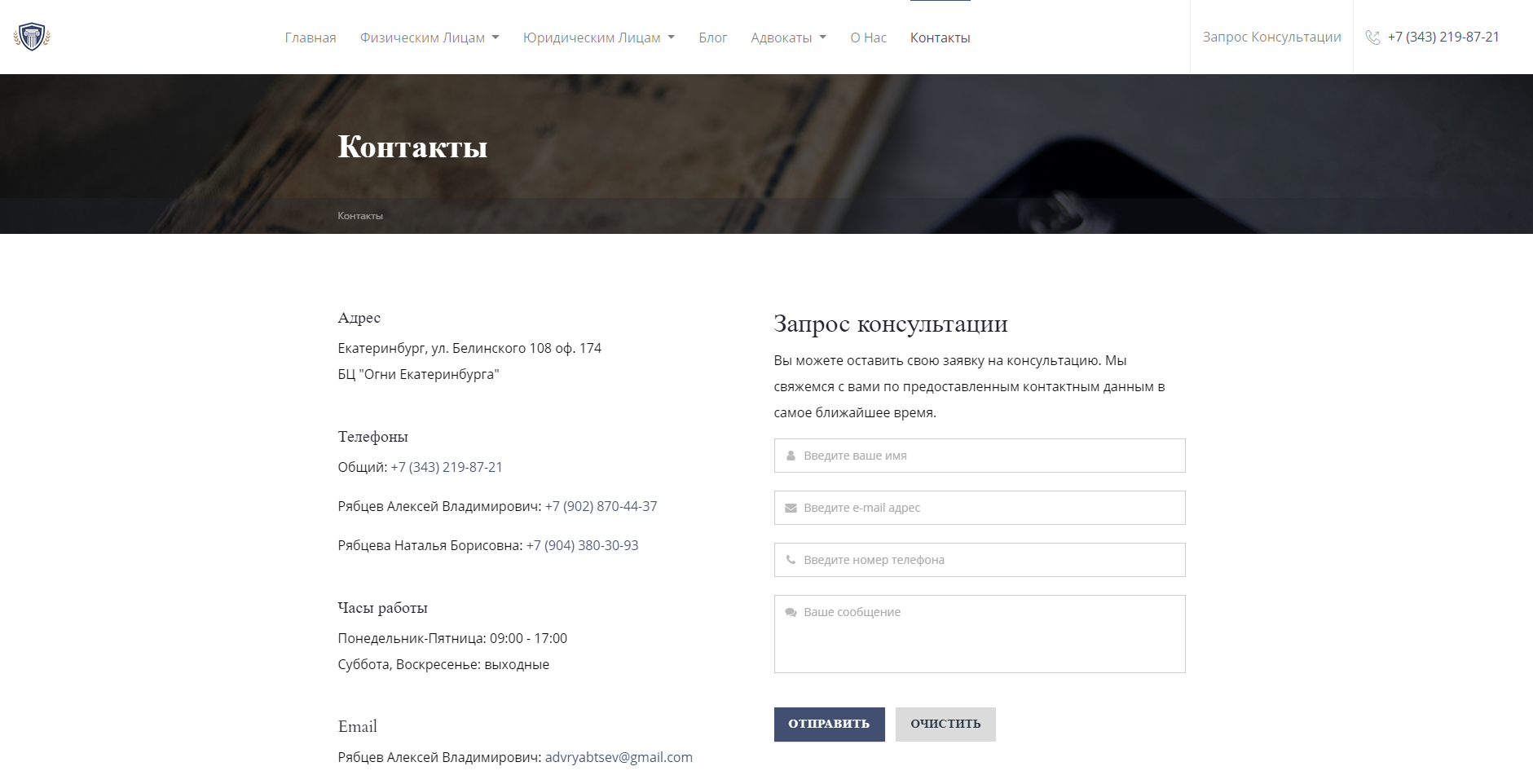Click the ОТПРАВИТЬ button
Screen dimensions: 1533x784
click(x=829, y=724)
